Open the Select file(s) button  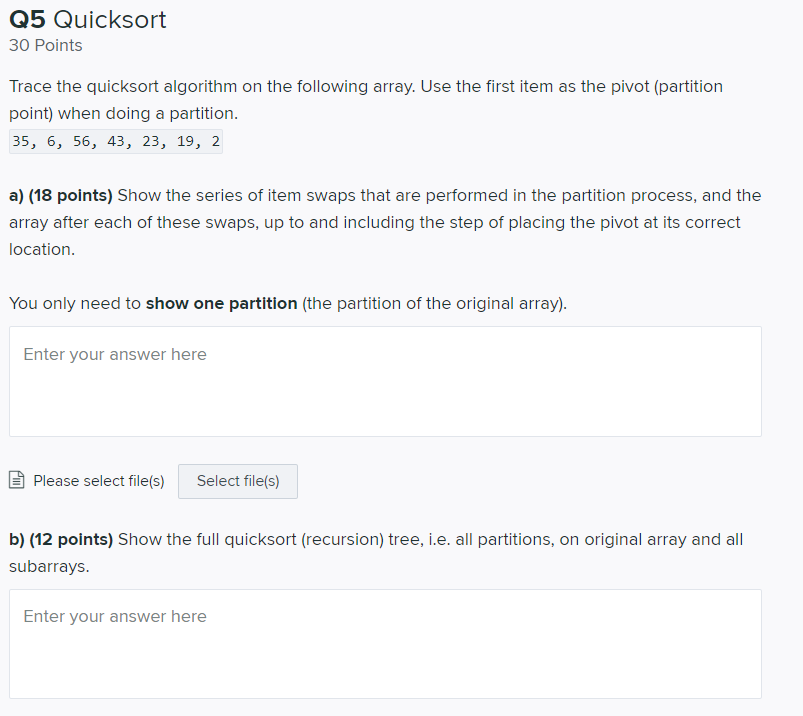click(x=237, y=481)
